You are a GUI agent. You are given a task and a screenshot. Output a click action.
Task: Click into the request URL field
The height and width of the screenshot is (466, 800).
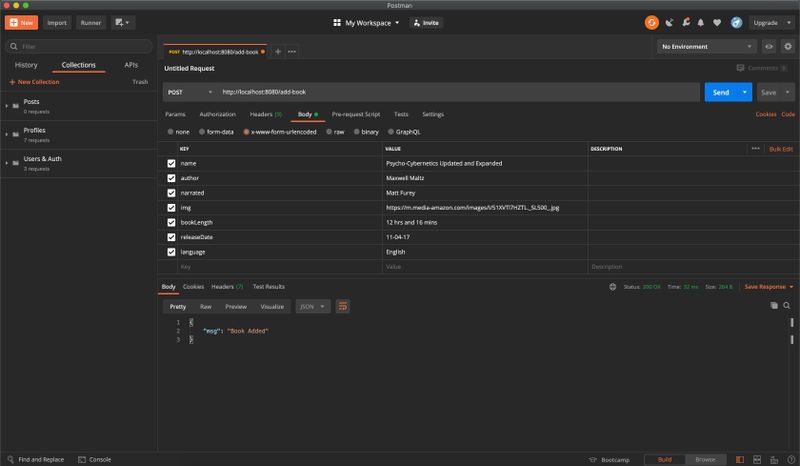[458, 92]
